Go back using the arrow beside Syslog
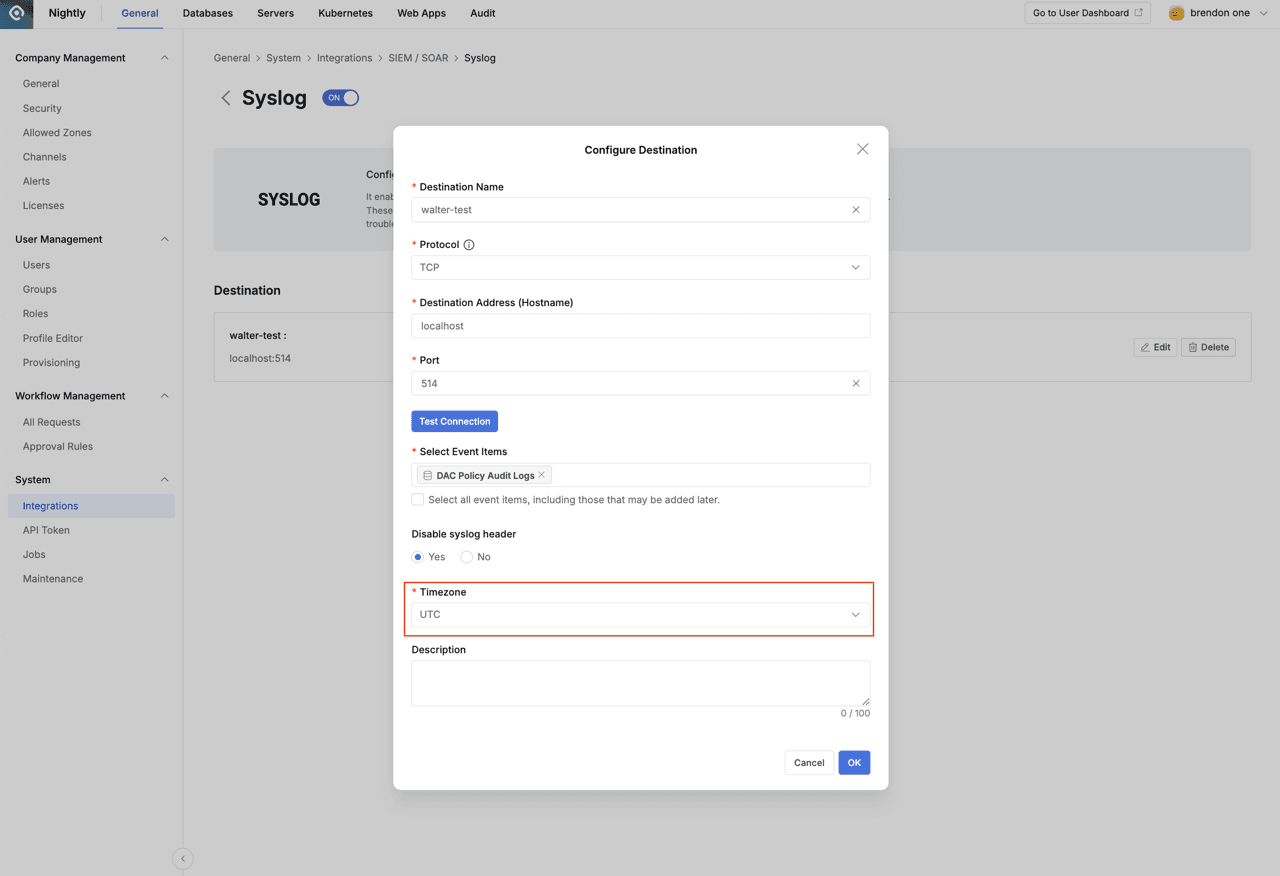1280x876 pixels. point(226,98)
